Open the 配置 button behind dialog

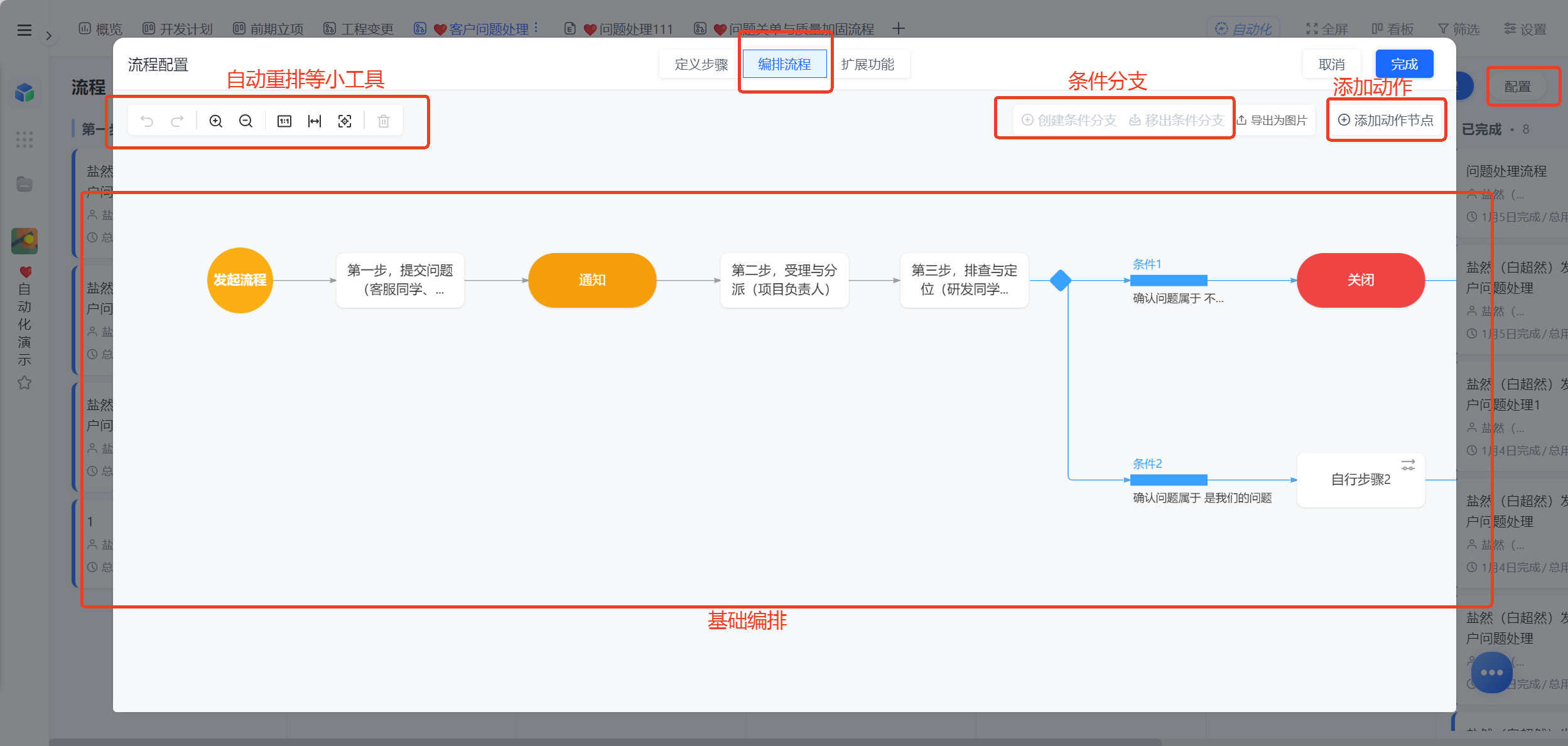(x=1517, y=87)
